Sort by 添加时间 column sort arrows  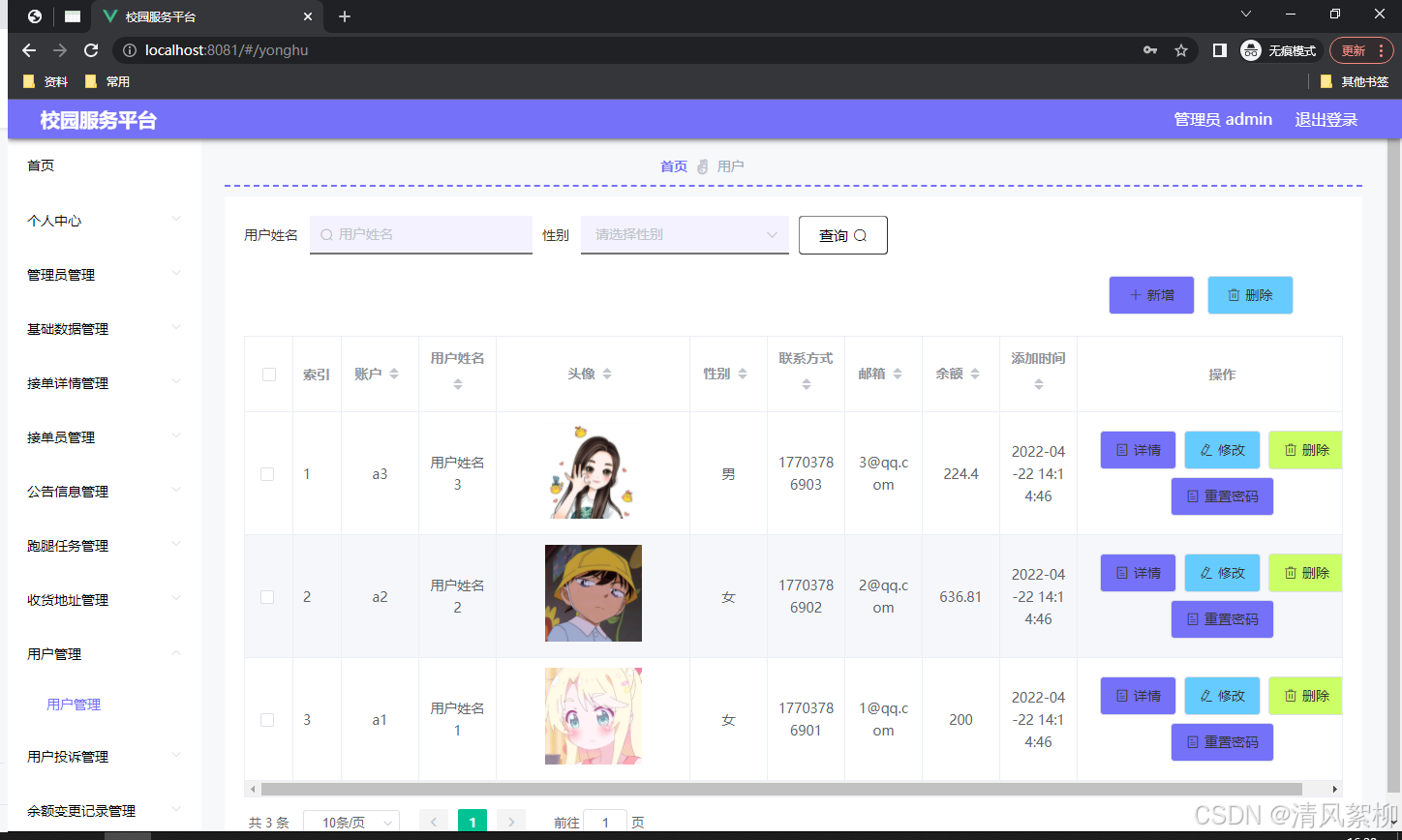click(x=1039, y=384)
